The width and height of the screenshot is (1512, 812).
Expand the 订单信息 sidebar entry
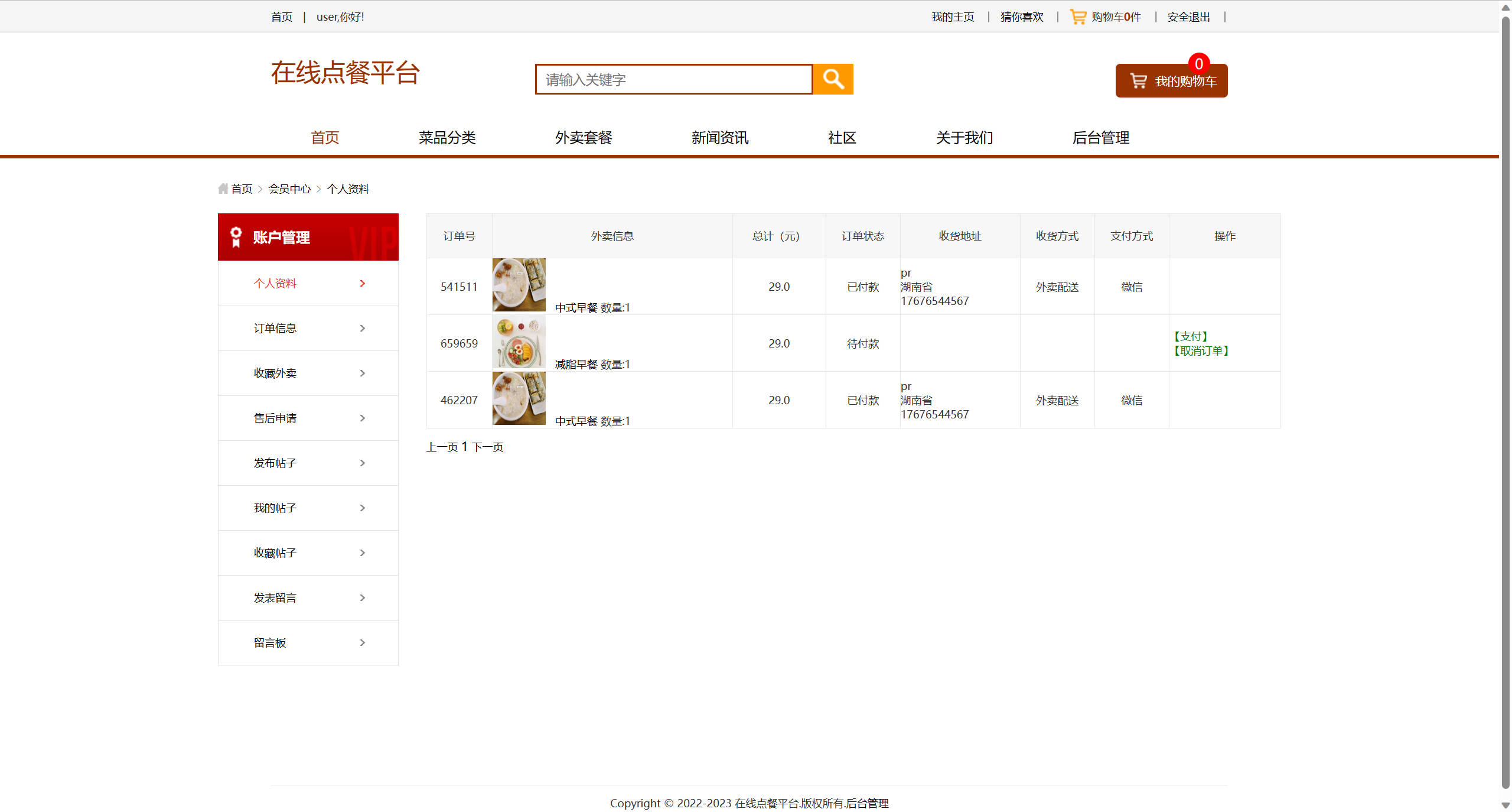point(308,328)
